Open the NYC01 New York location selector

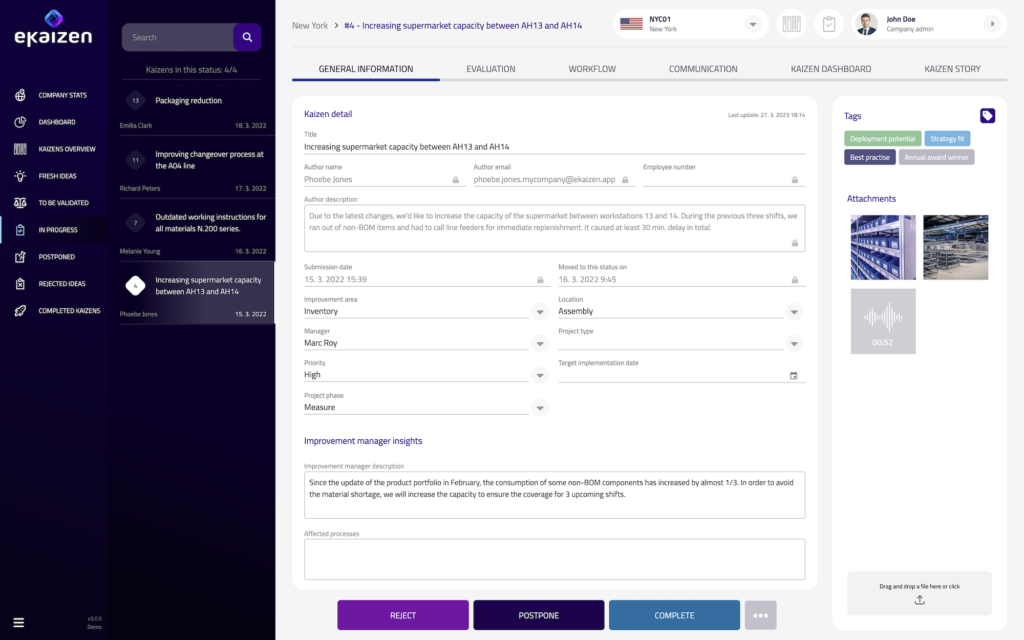click(x=691, y=24)
